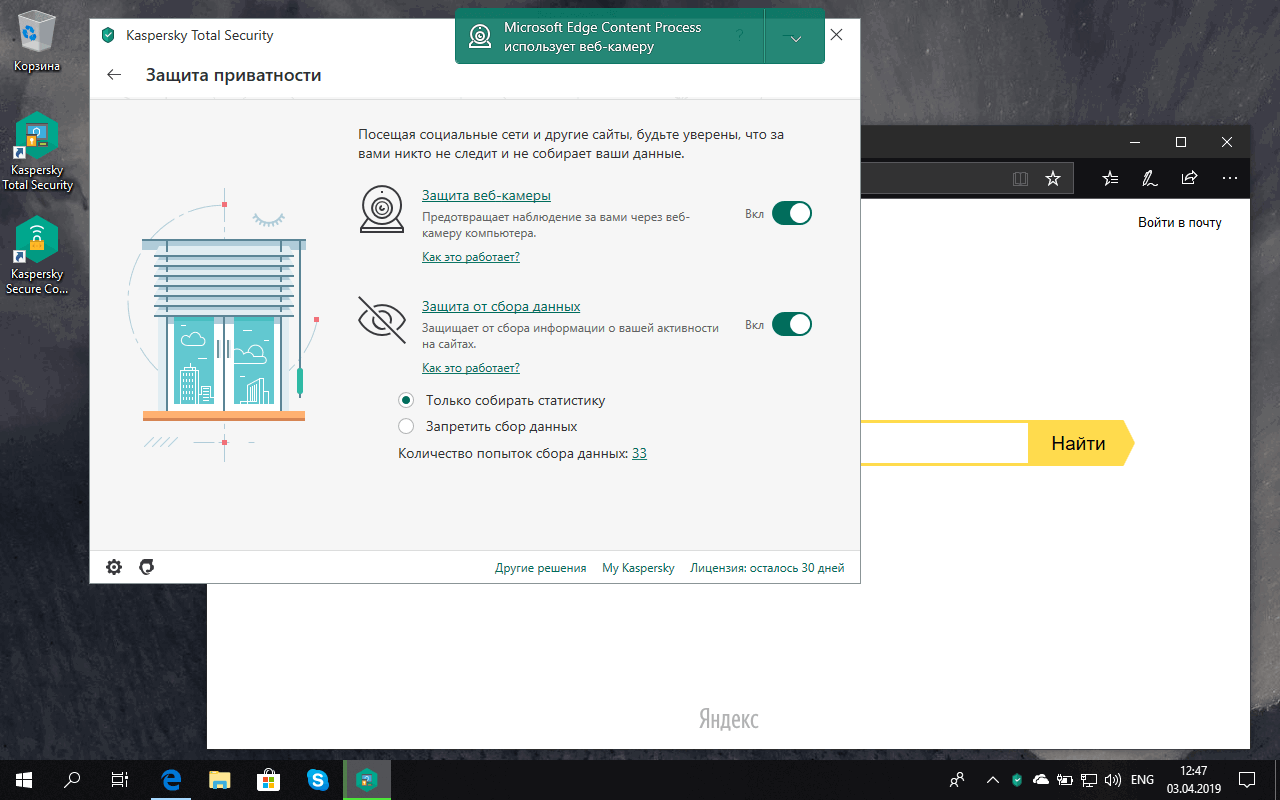Screen dimensions: 1280x800
Task: Open the Action Center notification icon
Action: [x=1247, y=779]
